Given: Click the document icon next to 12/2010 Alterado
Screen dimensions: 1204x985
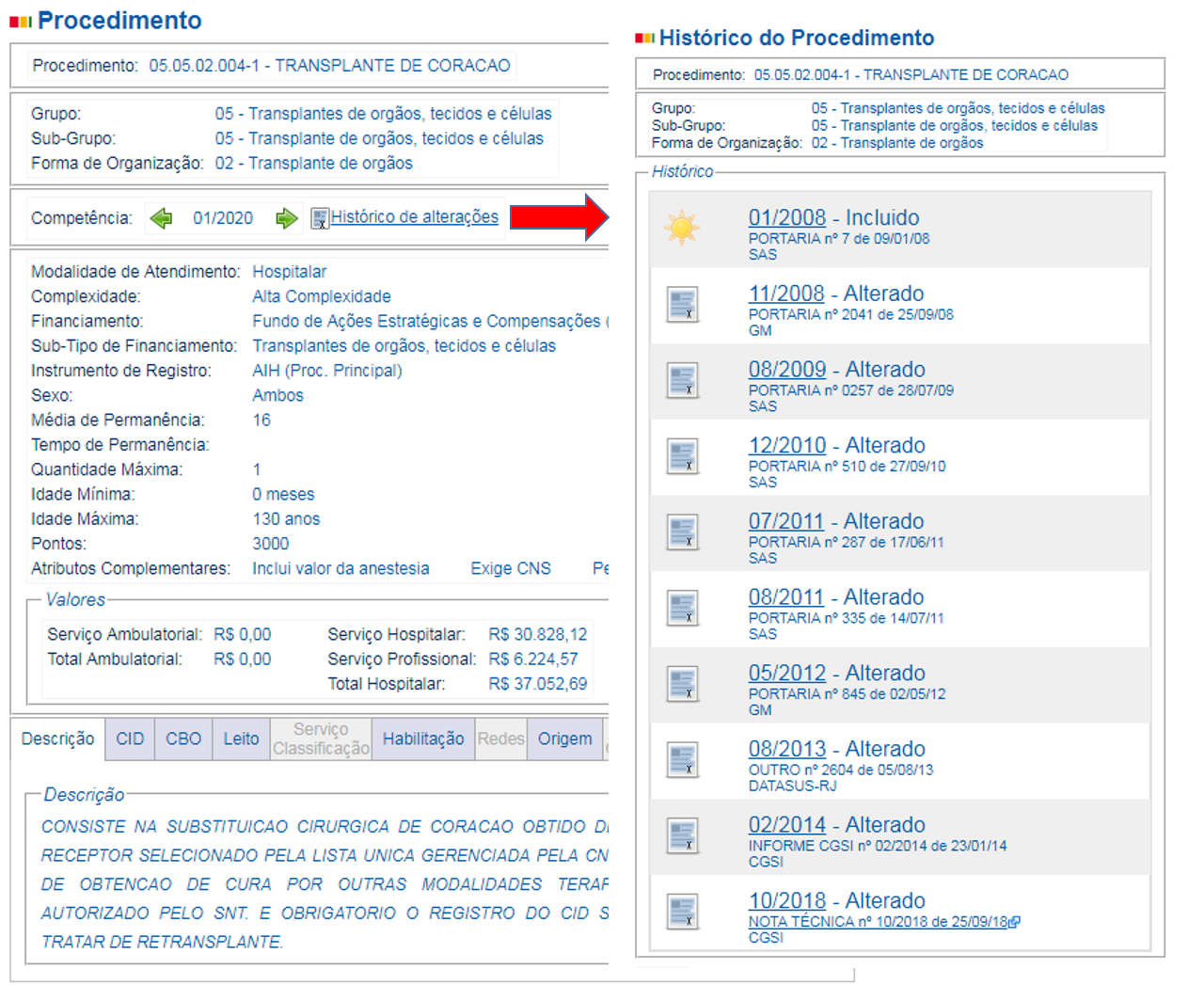Looking at the screenshot, I should coord(682,456).
